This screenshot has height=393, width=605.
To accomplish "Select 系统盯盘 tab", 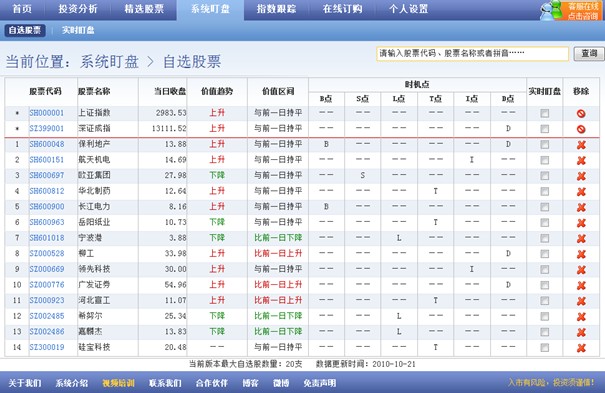I will tap(210, 9).
